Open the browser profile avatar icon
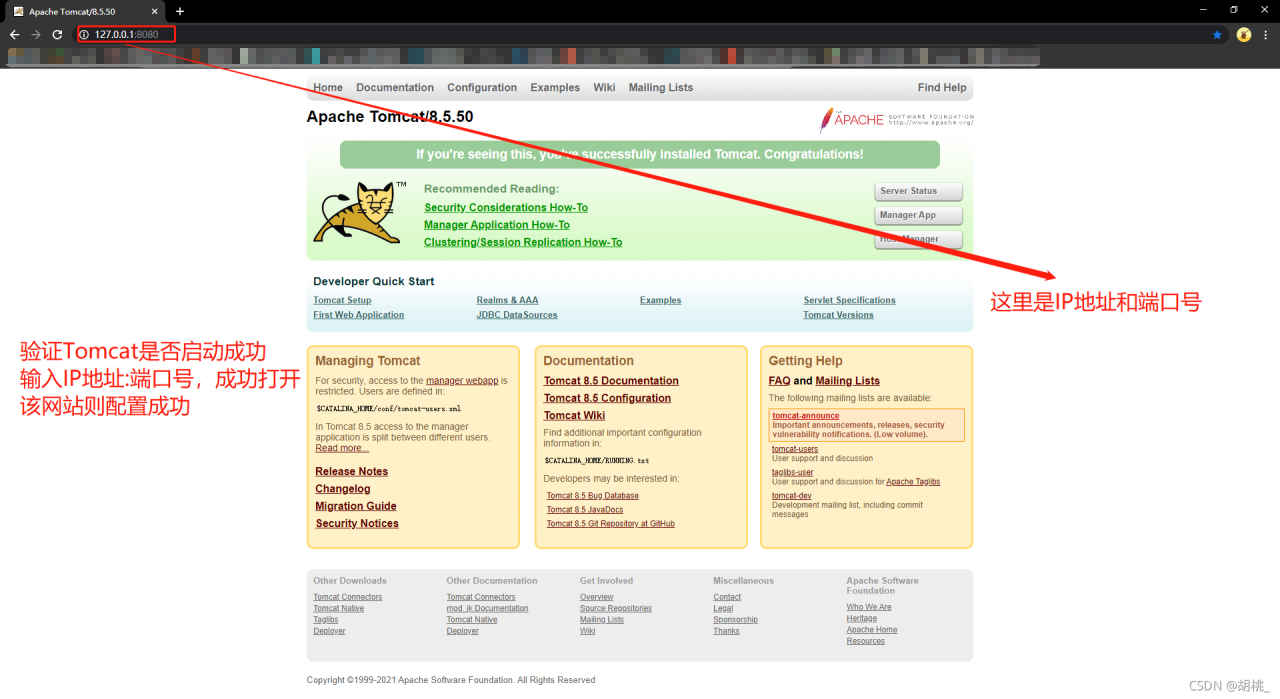 (x=1244, y=34)
